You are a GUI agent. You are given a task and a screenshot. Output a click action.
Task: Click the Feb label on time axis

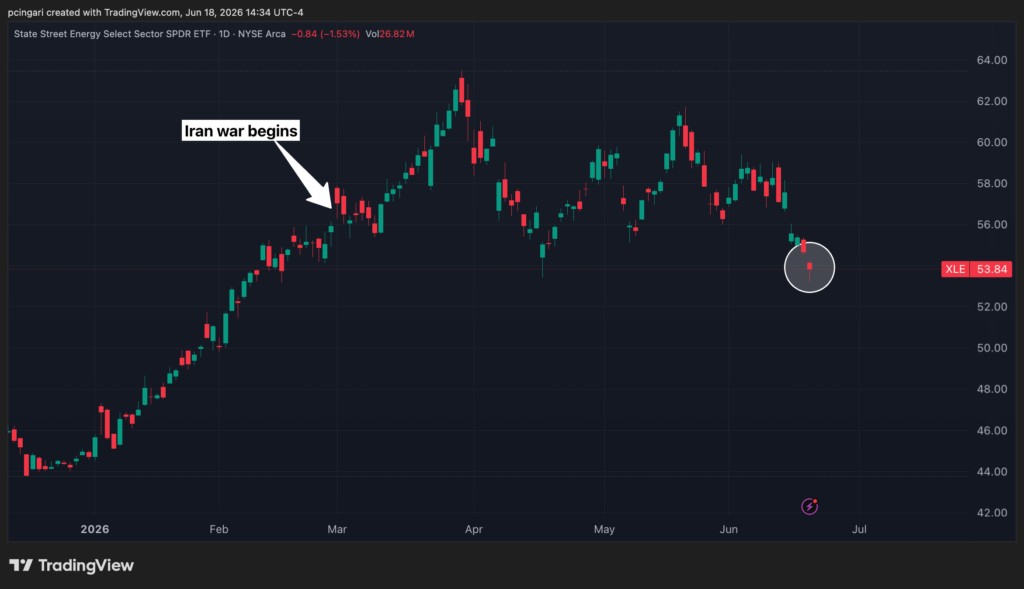coord(219,529)
